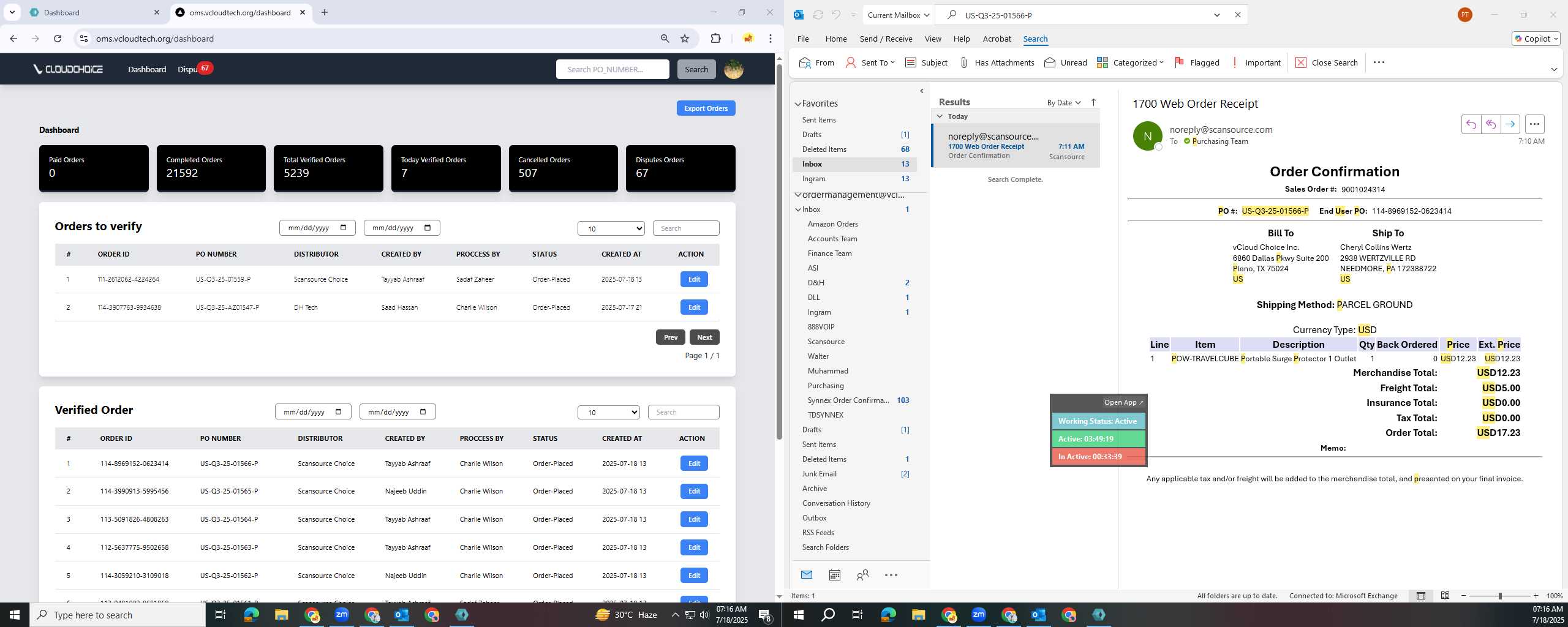Open Windows Start menu on left taskbar
This screenshot has width=1568, height=627.
(x=15, y=615)
